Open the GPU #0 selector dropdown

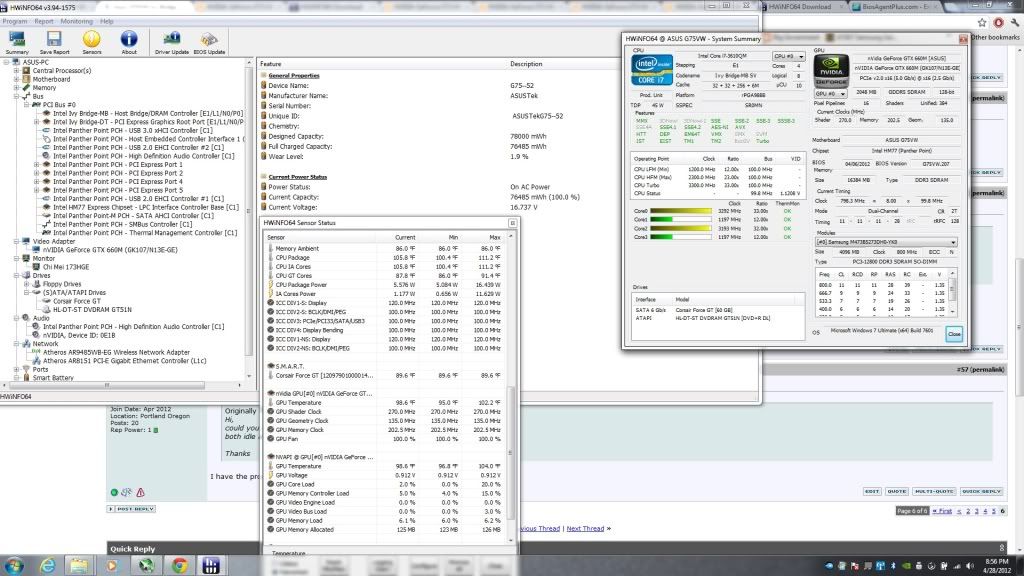click(x=830, y=94)
